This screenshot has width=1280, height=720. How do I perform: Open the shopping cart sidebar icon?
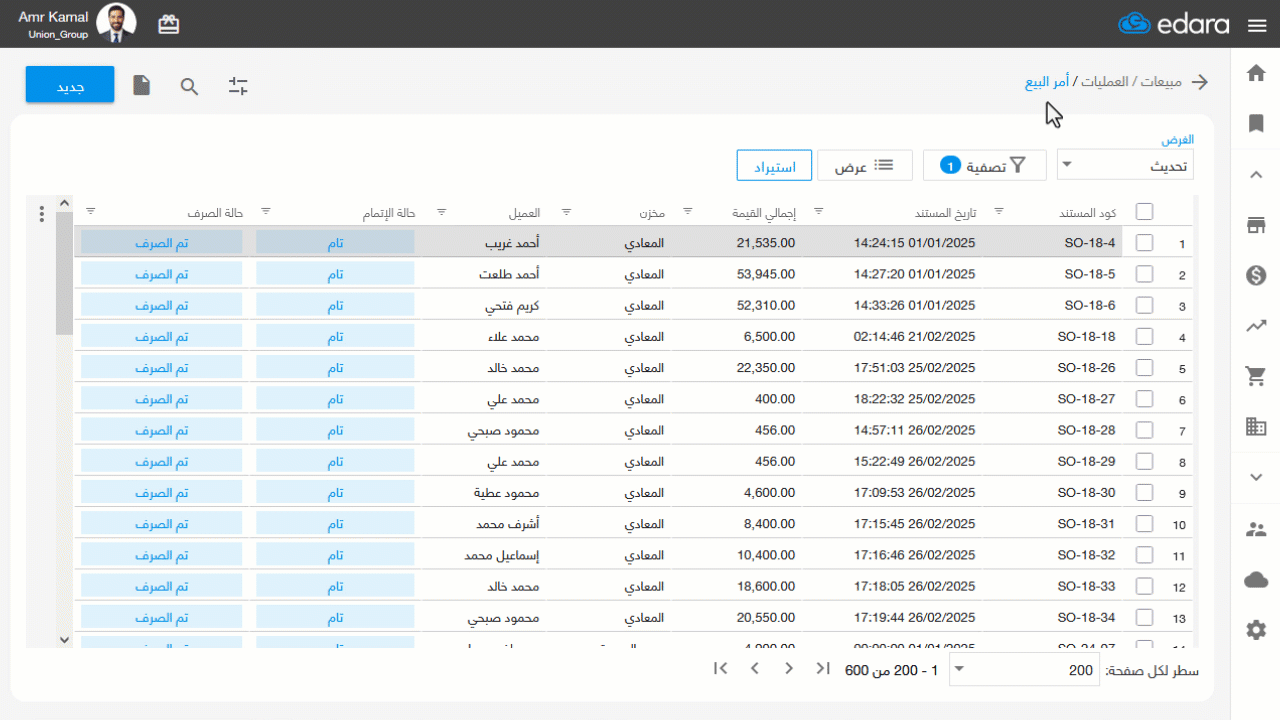1257,376
